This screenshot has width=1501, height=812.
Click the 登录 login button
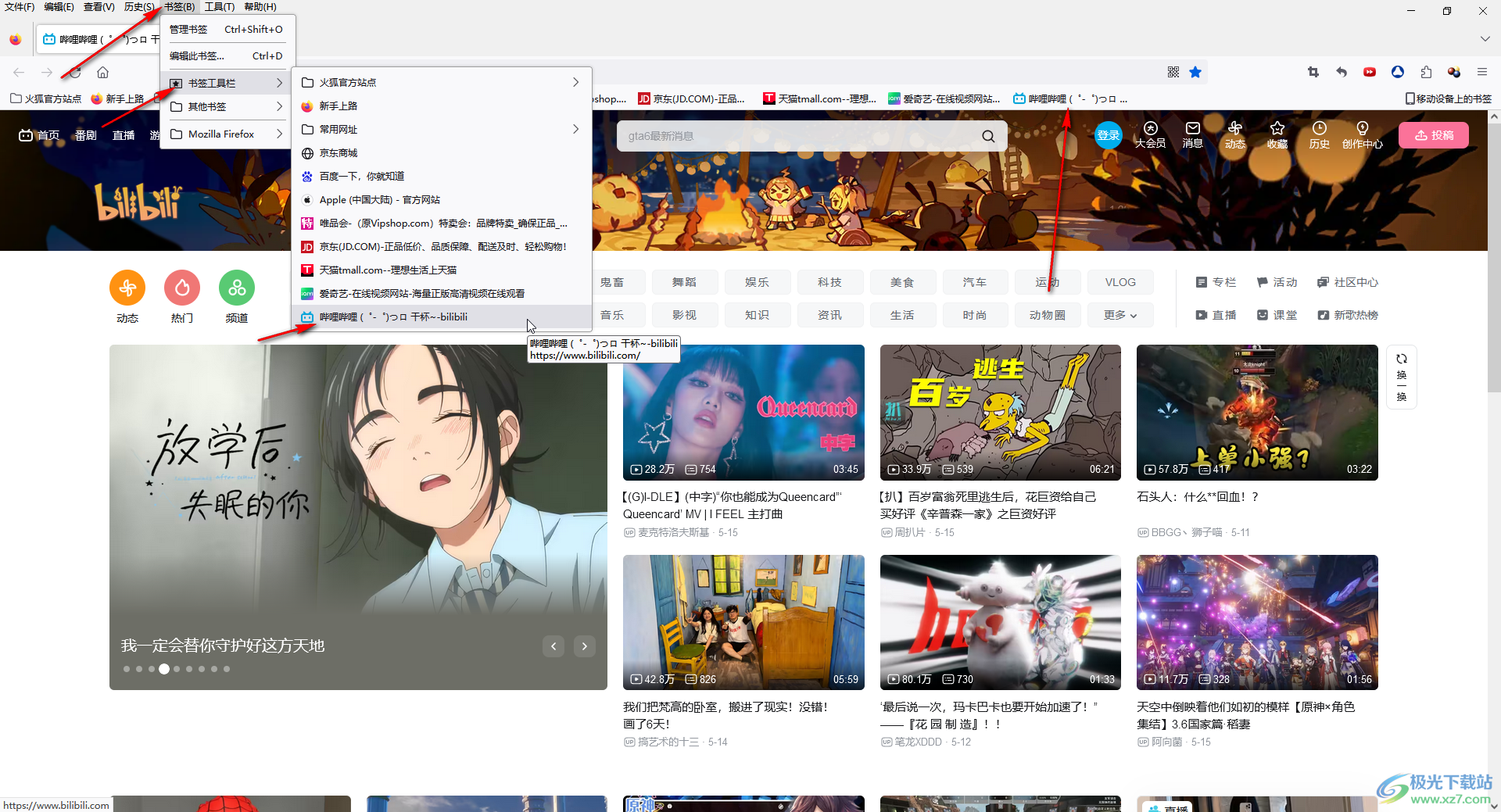[x=1108, y=135]
